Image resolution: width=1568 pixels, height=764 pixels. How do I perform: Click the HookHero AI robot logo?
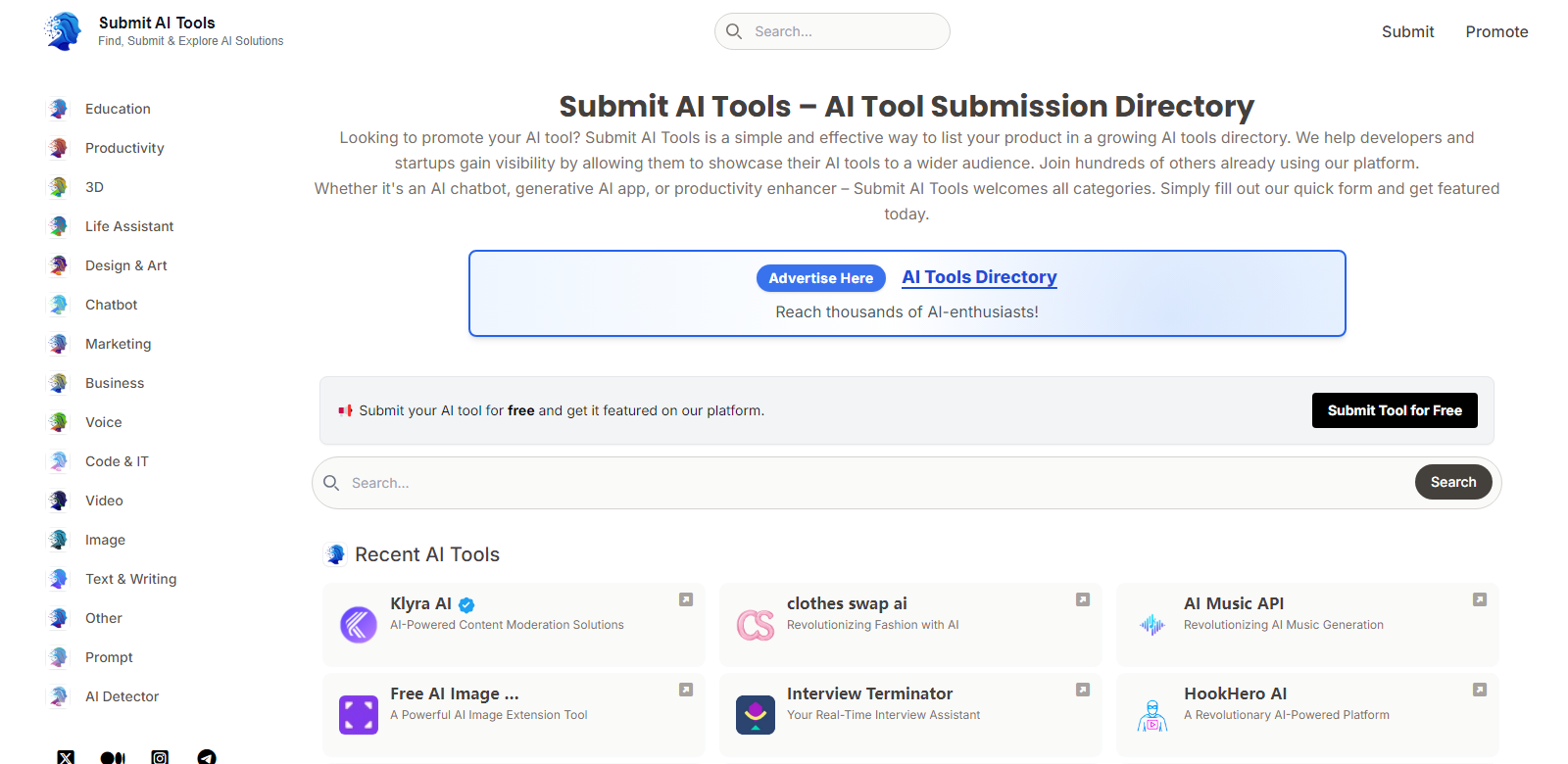click(x=1152, y=715)
